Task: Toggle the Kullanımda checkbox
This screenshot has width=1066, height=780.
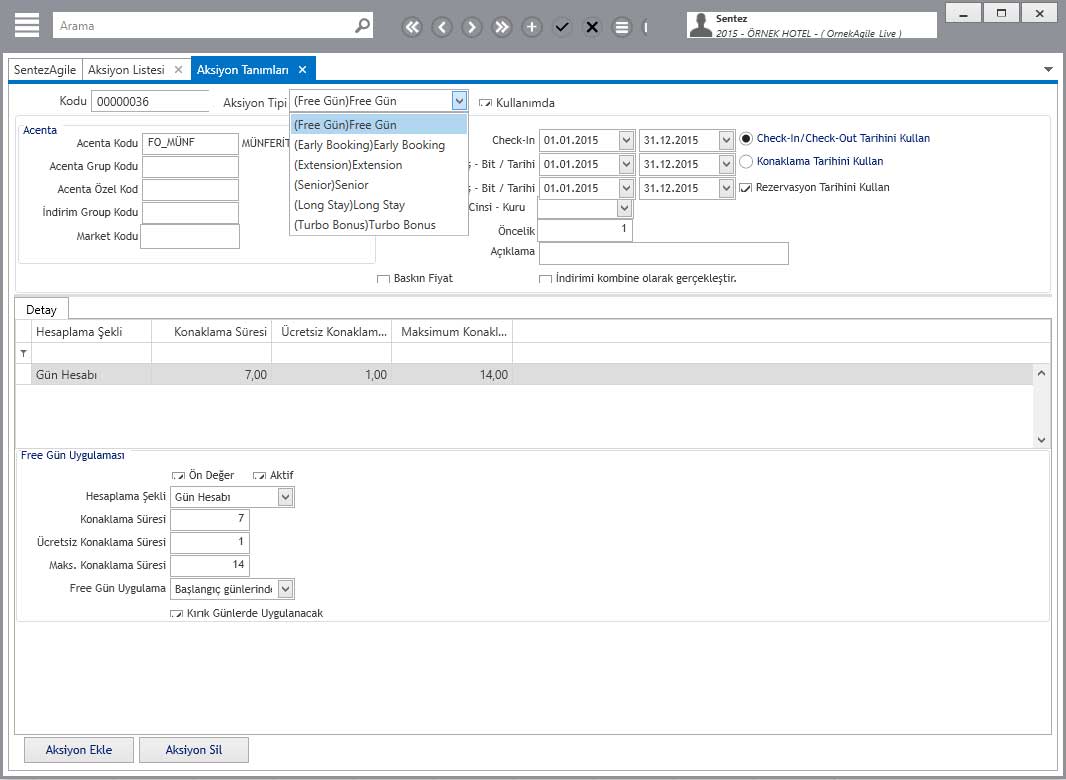Action: click(x=485, y=103)
